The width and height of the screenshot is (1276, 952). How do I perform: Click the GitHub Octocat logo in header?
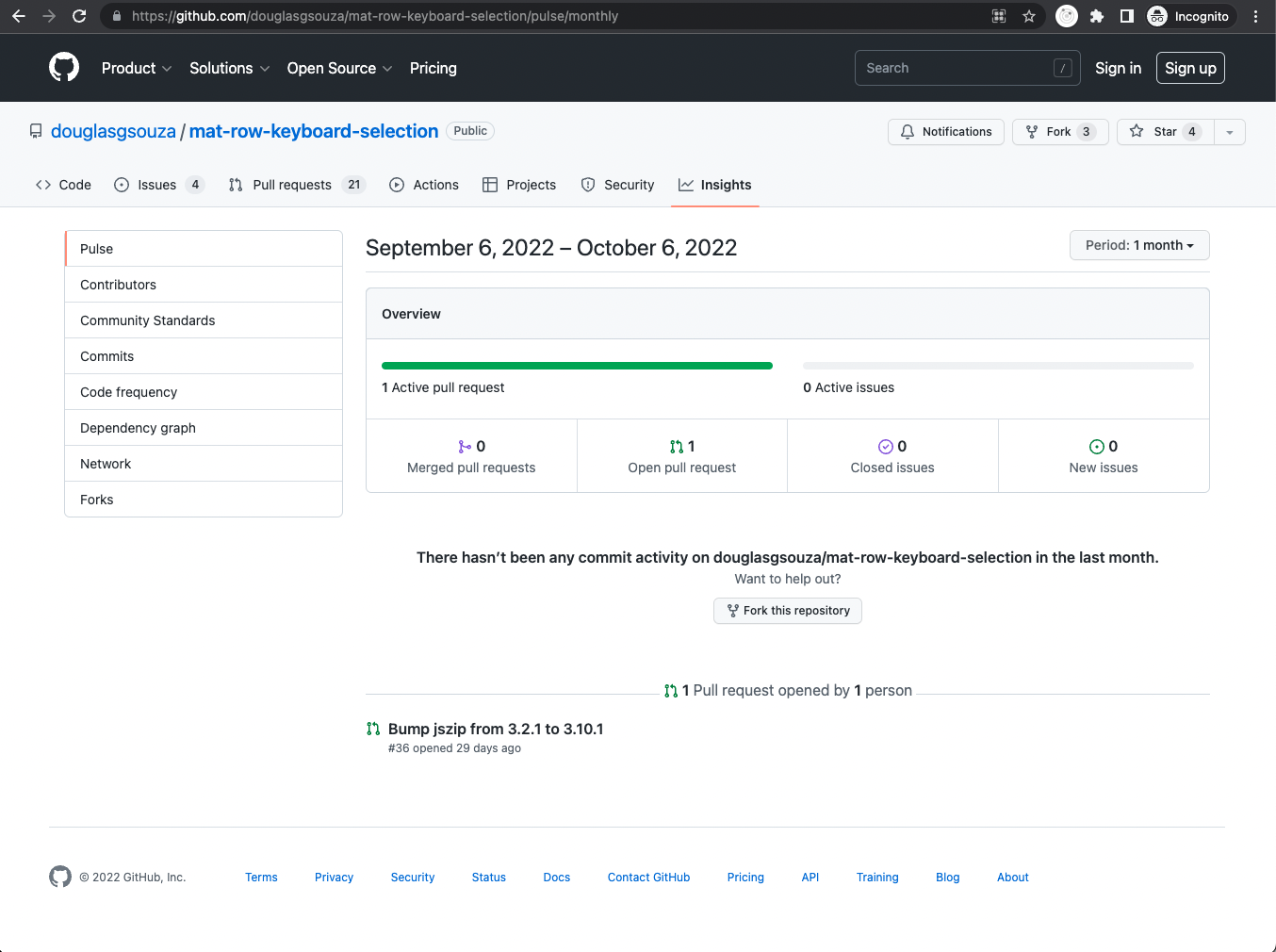(x=64, y=68)
